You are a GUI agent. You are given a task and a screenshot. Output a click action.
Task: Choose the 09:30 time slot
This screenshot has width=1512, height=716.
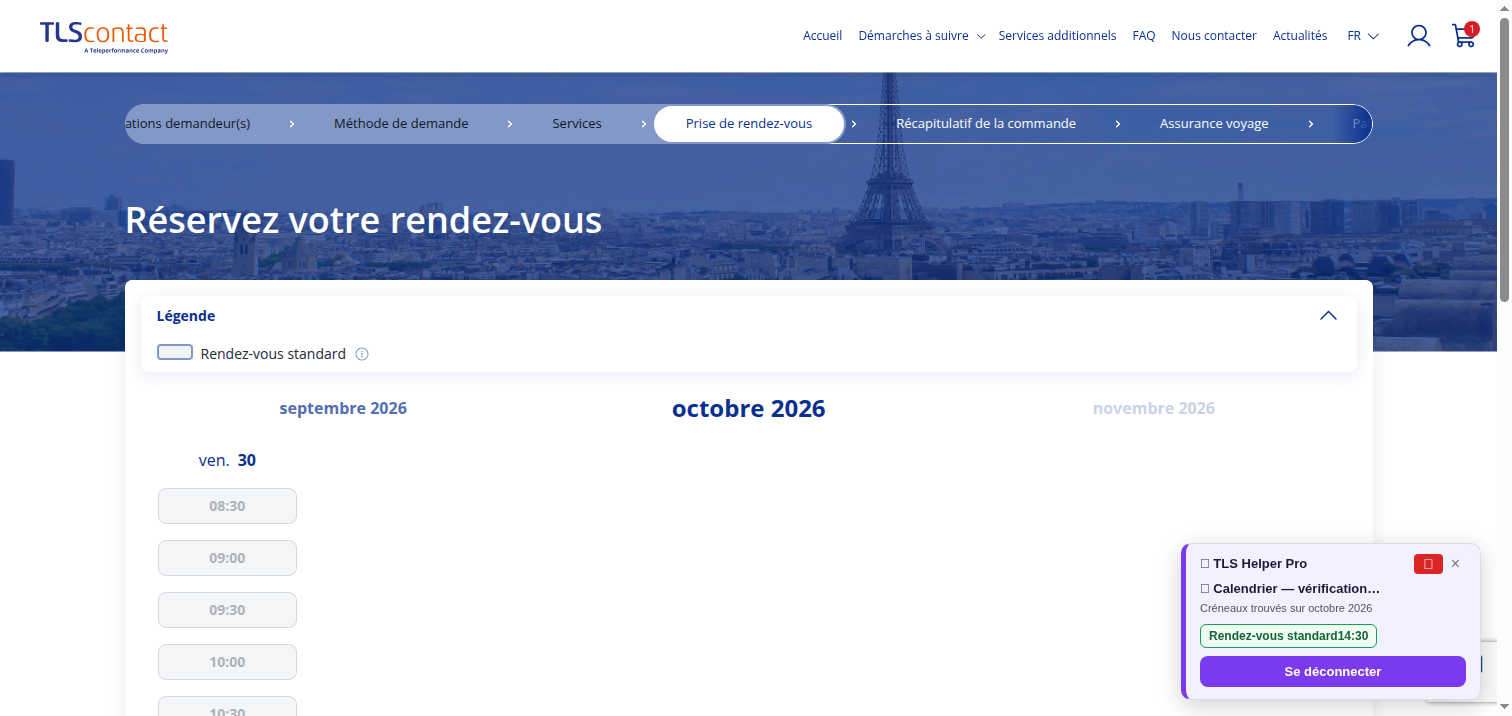point(227,610)
